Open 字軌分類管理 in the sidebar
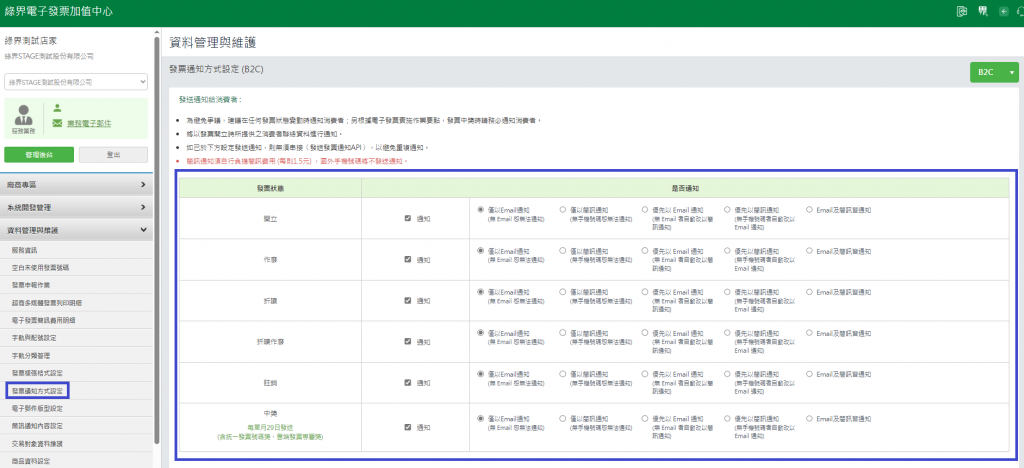 pos(76,356)
